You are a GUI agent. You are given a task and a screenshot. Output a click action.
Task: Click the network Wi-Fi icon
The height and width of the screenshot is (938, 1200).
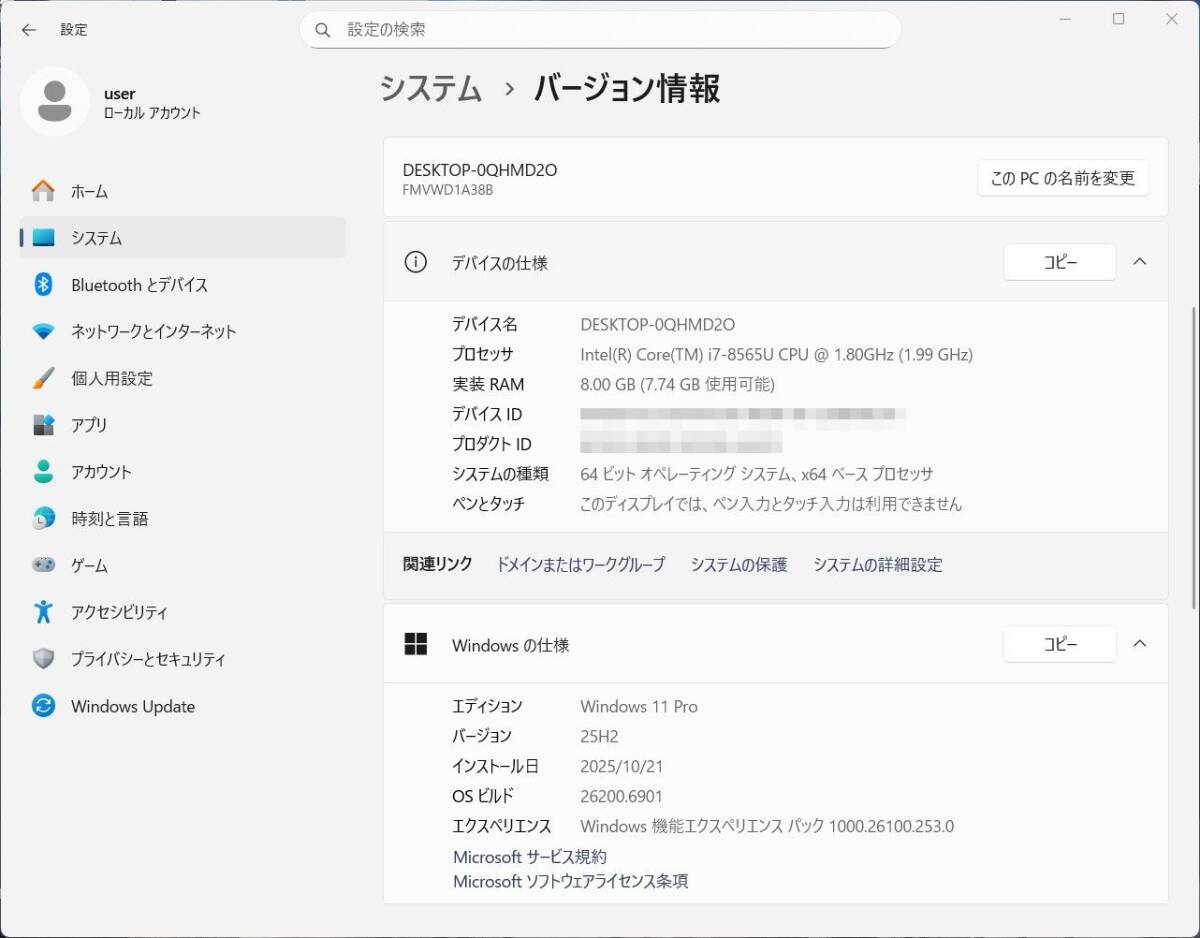43,332
